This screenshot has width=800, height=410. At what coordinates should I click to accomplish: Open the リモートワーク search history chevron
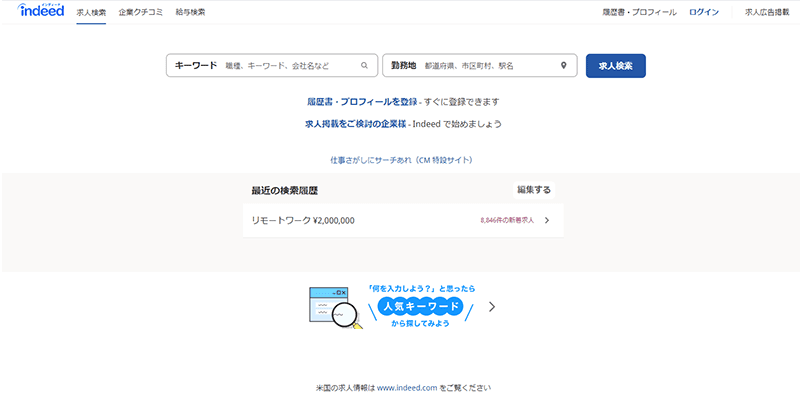(x=547, y=220)
